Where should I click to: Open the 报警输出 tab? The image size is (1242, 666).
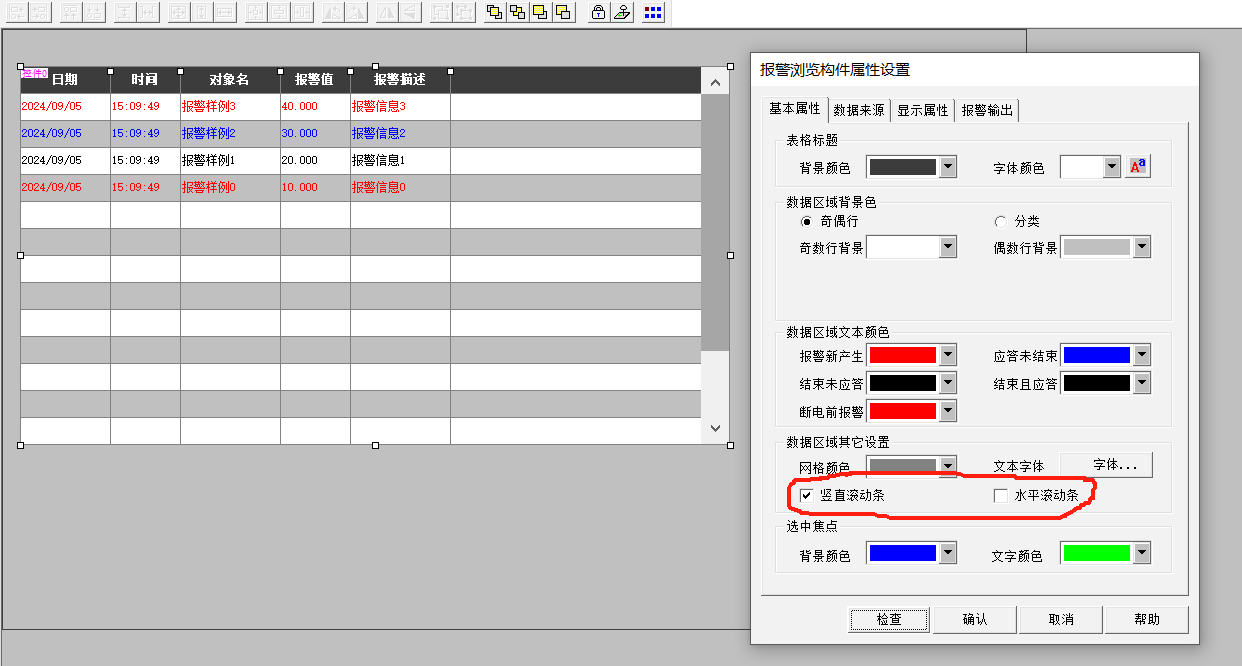[987, 110]
